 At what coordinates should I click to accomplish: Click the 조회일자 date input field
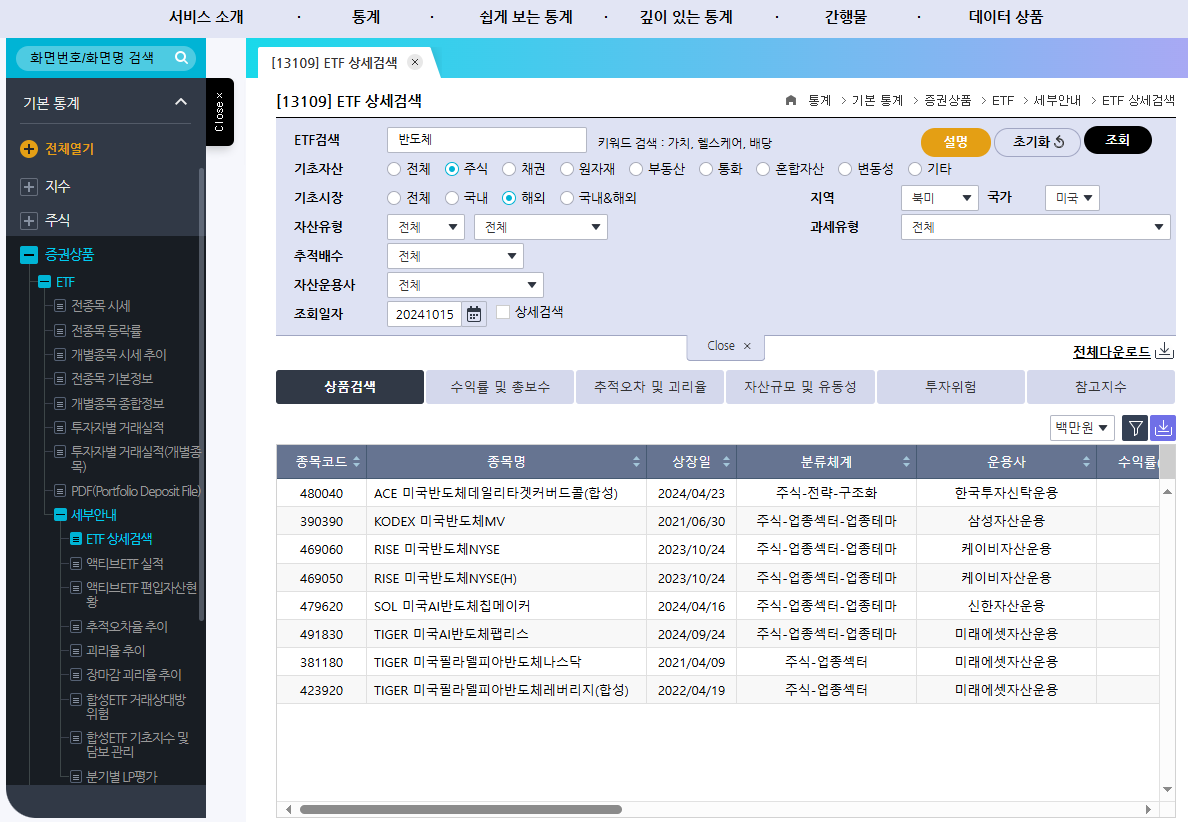(424, 314)
